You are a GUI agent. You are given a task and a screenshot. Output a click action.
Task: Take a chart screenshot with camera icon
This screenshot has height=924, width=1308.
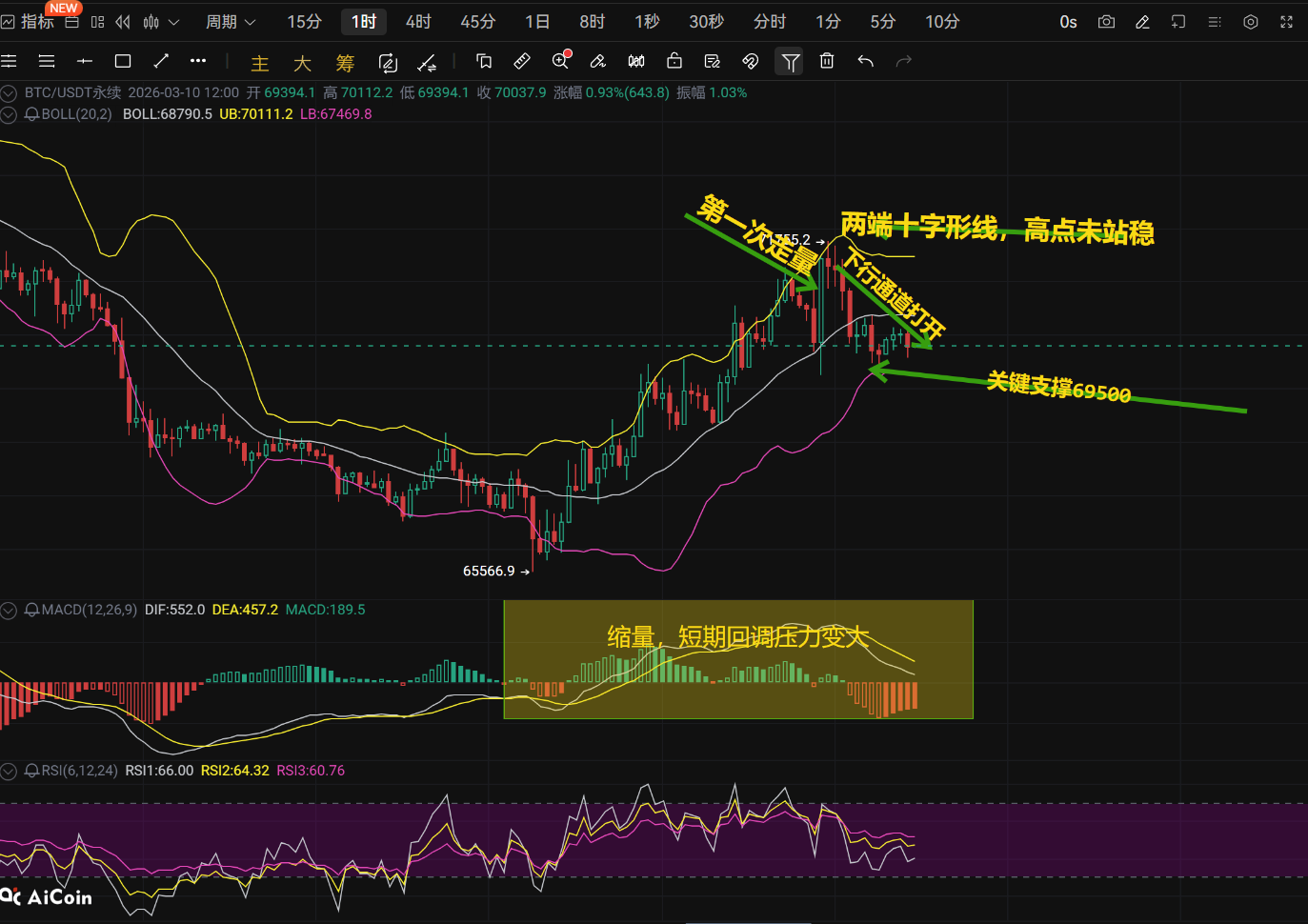tap(1106, 22)
